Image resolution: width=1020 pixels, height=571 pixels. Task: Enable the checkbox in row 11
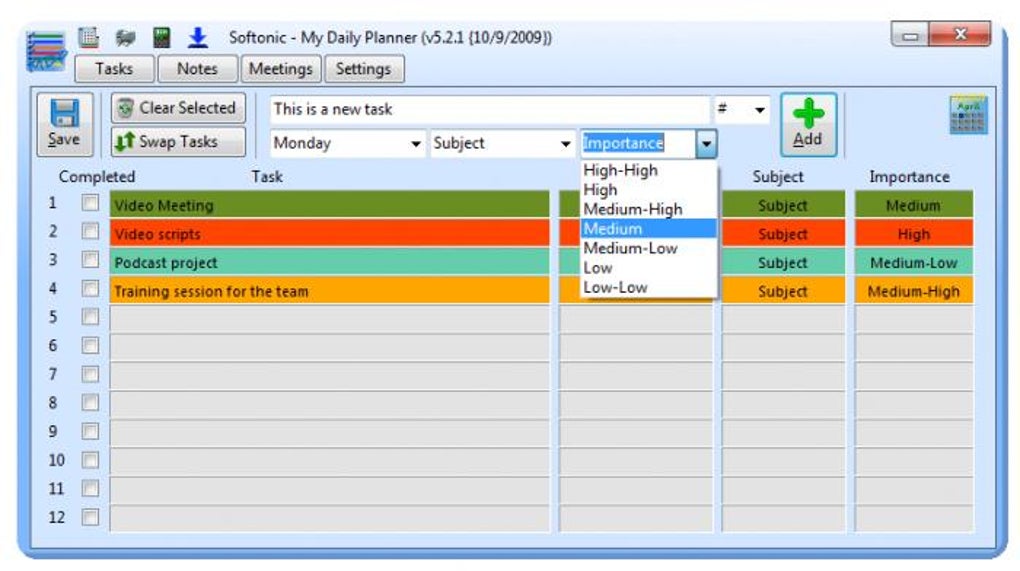(x=90, y=489)
